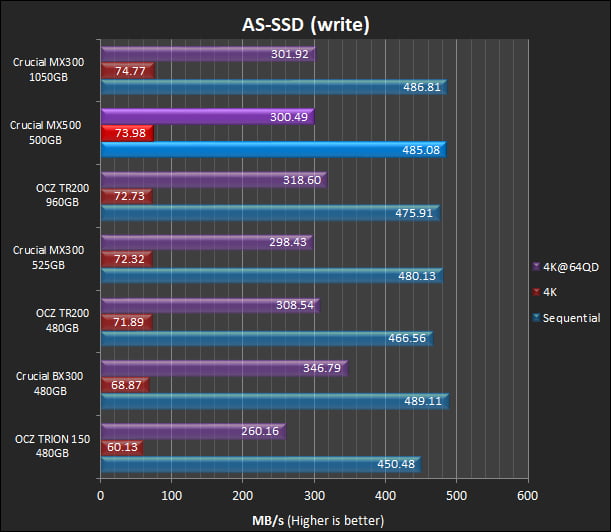This screenshot has width=611, height=532.
Task: Click the 400 axis tick label
Action: tap(385, 496)
